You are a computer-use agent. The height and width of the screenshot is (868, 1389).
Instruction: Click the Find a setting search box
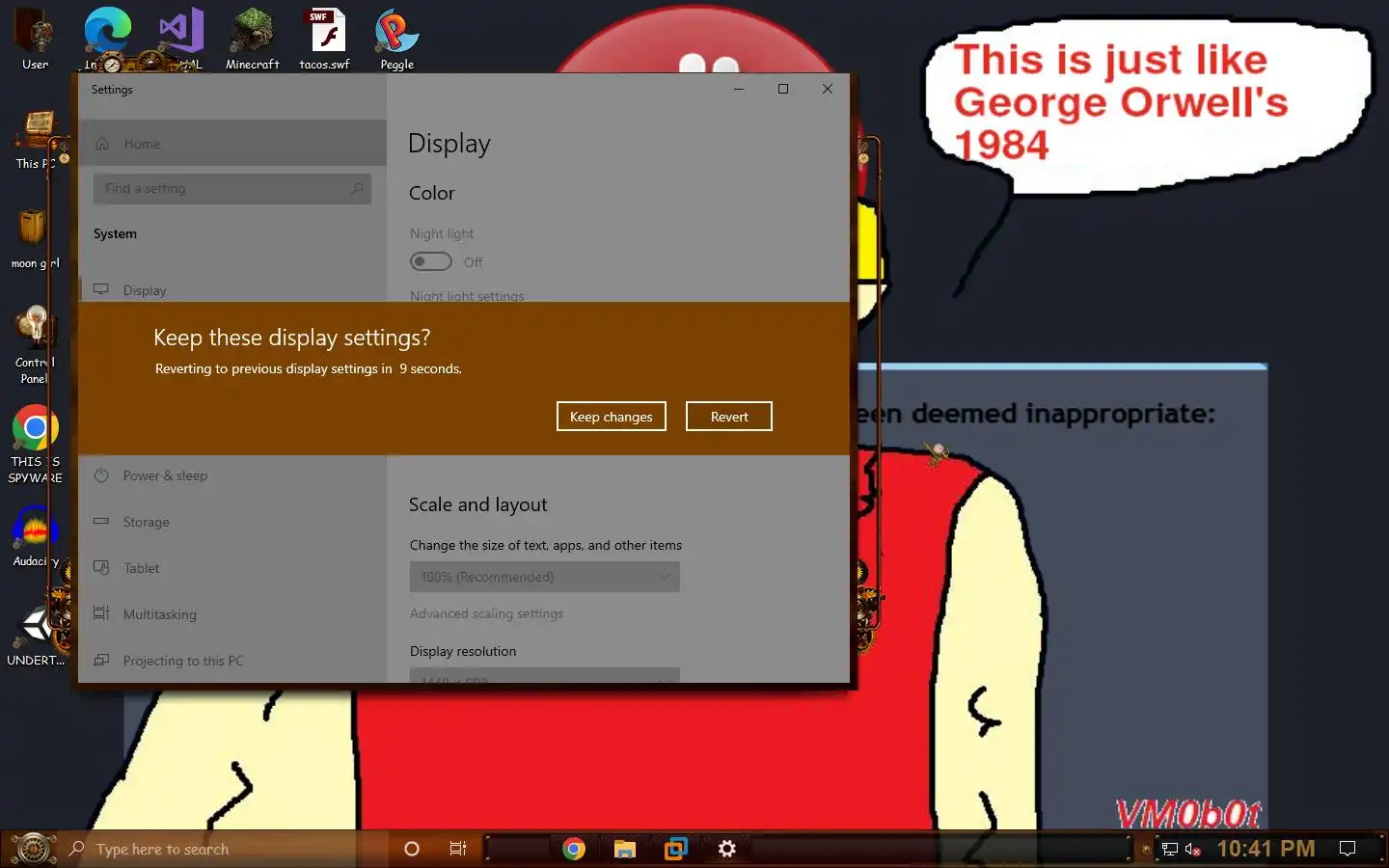pos(232,188)
